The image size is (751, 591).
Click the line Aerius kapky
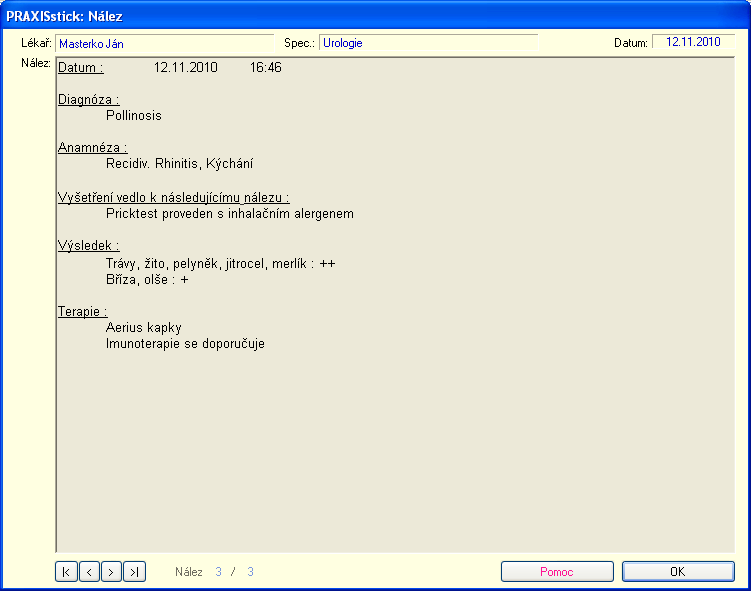[x=144, y=328]
